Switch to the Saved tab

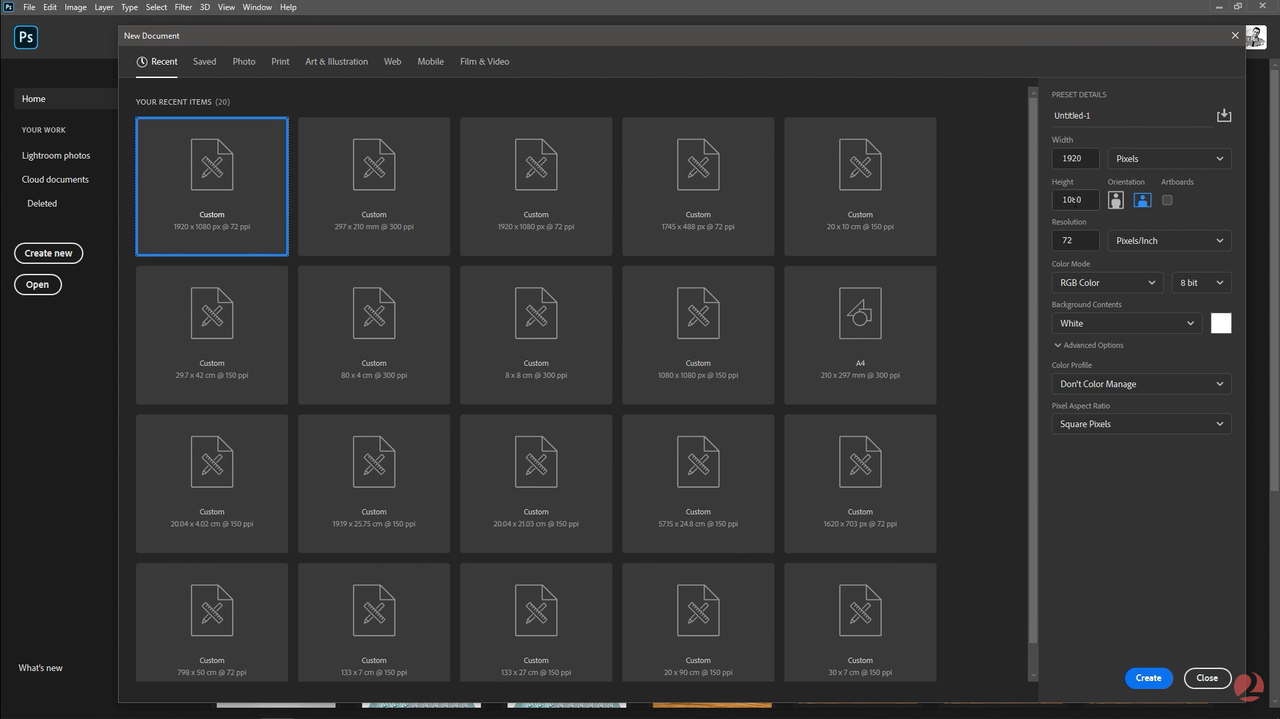pos(204,62)
